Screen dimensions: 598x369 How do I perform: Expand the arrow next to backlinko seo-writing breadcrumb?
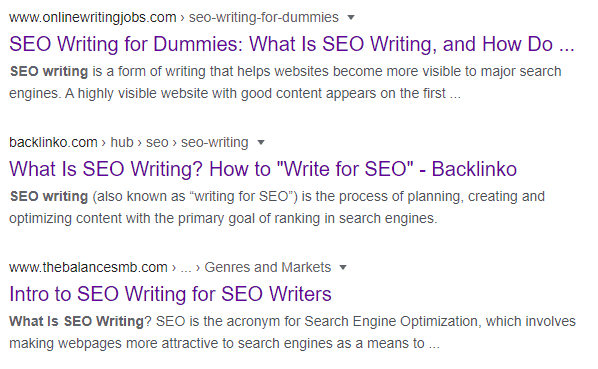(261, 143)
